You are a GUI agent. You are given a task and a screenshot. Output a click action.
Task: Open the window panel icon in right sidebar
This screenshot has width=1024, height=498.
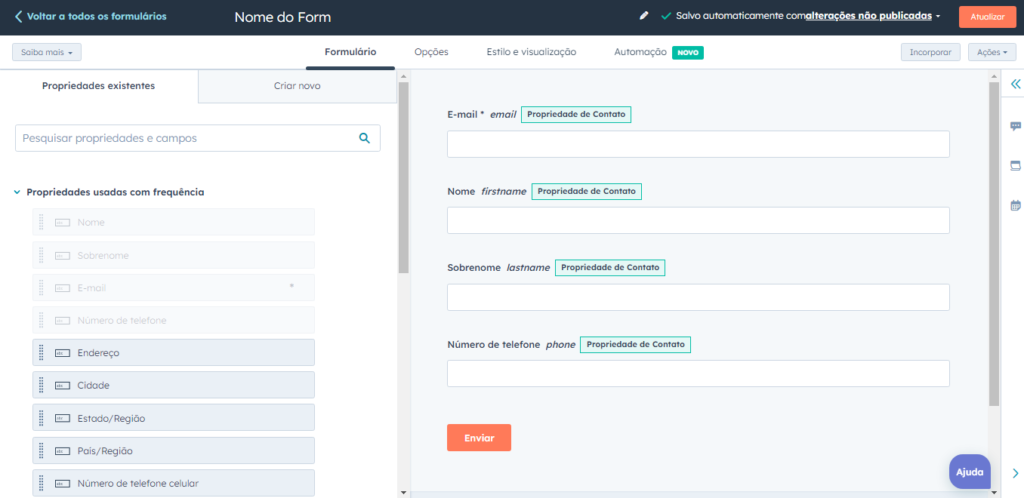point(1015,166)
